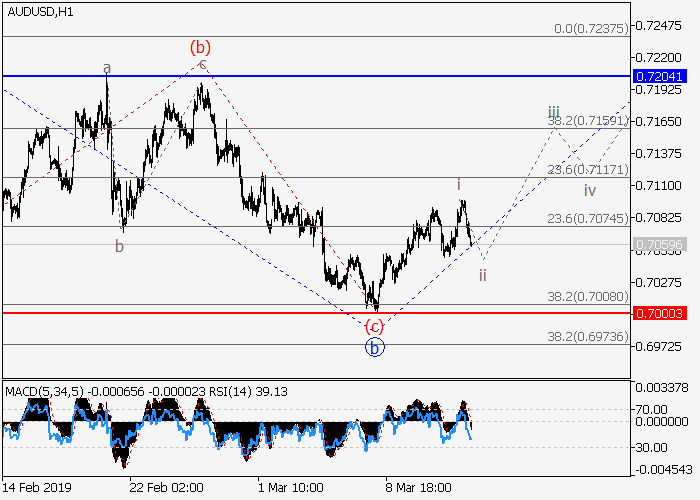Select the 0.0(0.72375) Fibonacci level label
This screenshot has width=700, height=500.
point(591,29)
